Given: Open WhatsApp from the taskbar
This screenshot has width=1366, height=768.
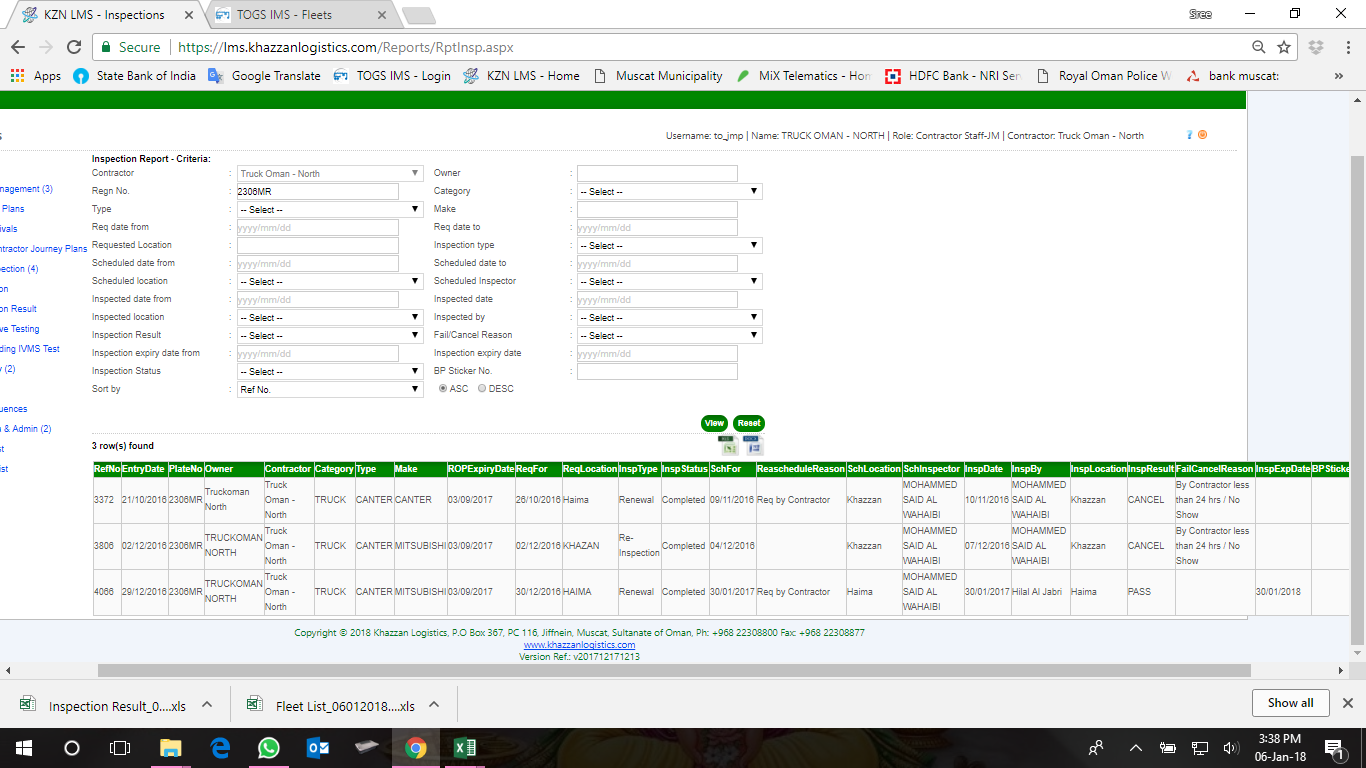Looking at the screenshot, I should point(269,748).
